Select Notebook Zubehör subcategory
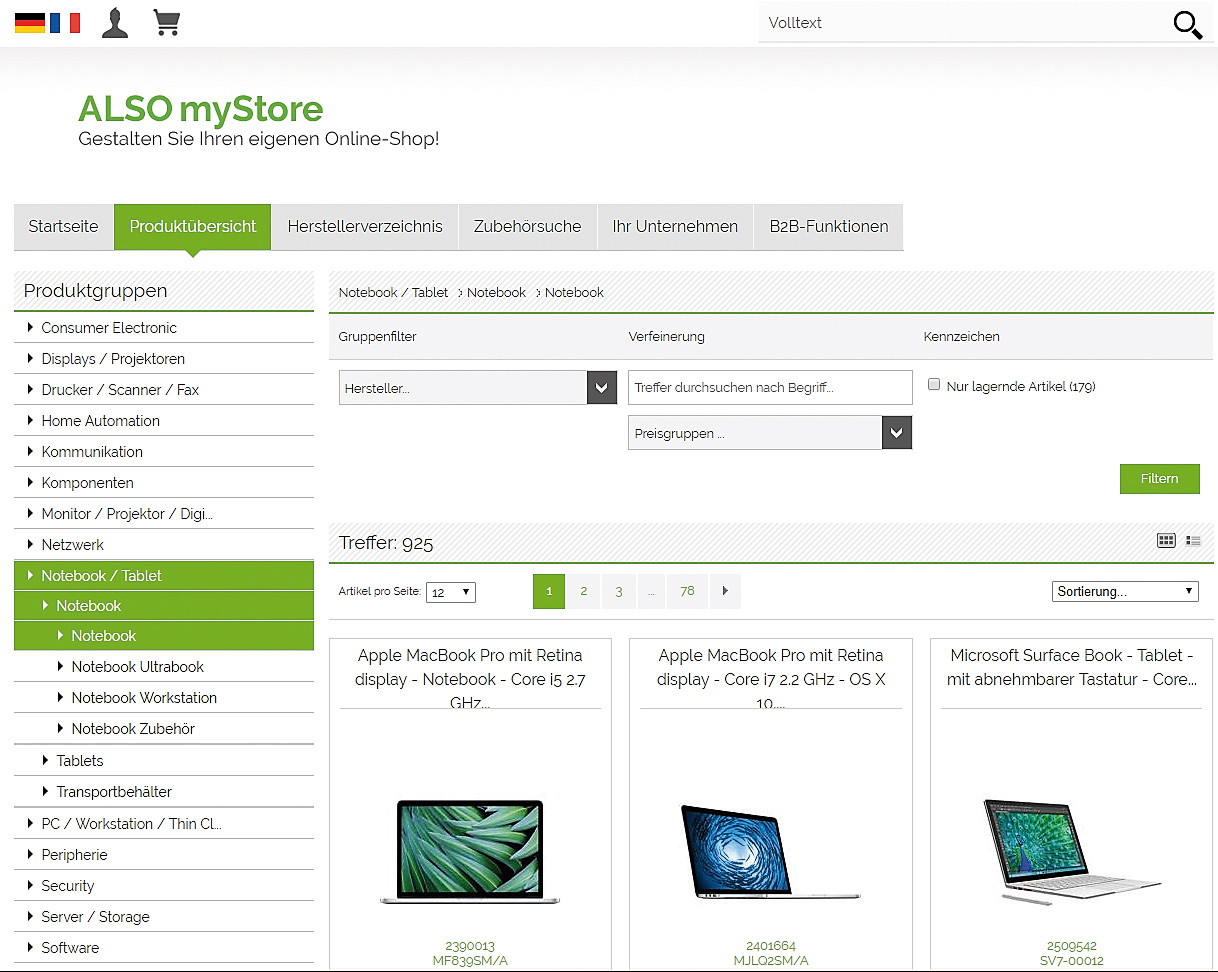1218x972 pixels. pyautogui.click(x=164, y=729)
